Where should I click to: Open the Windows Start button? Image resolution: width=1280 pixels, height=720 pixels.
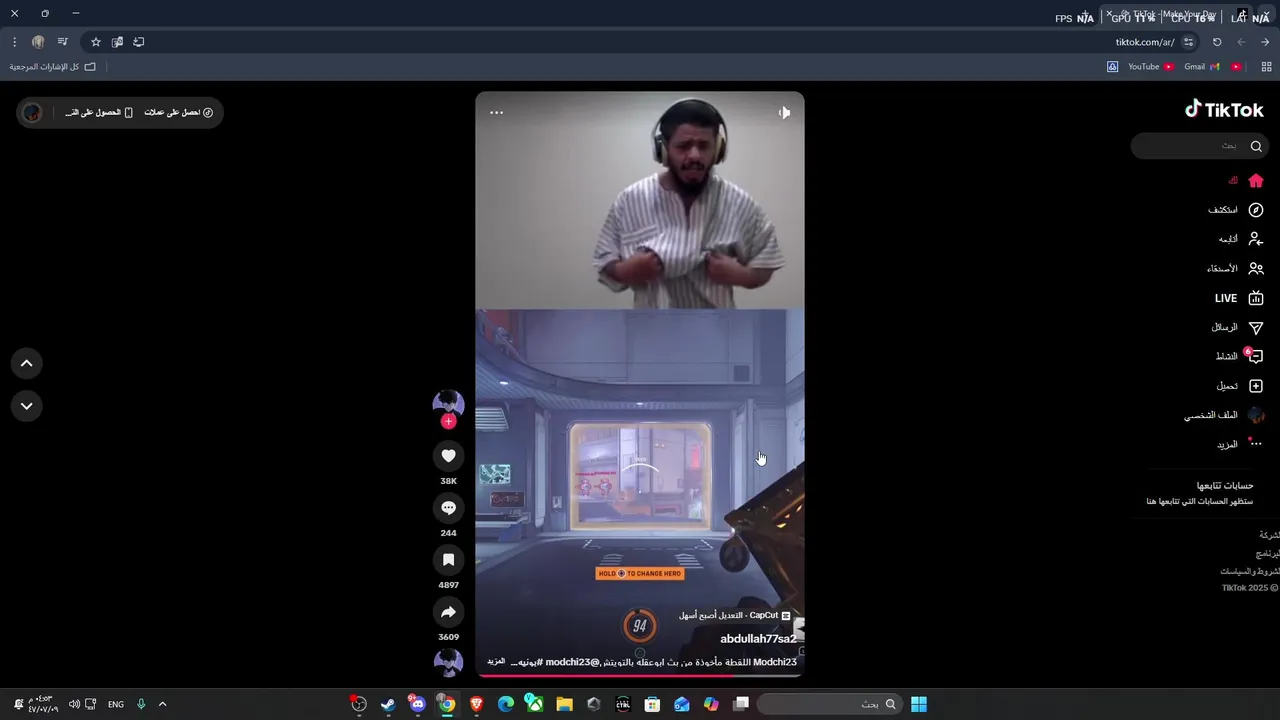coord(919,704)
